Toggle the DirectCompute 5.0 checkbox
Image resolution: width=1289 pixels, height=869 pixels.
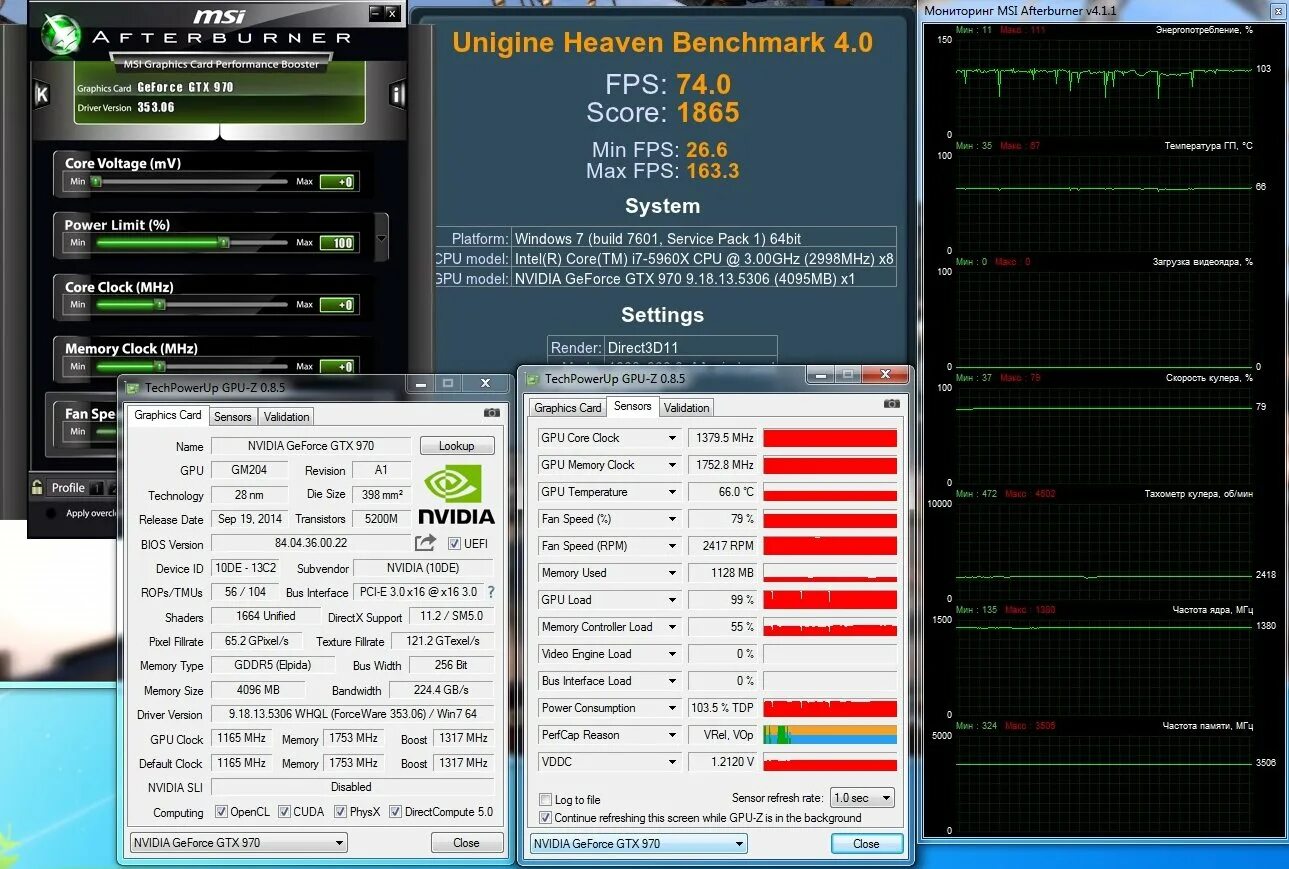point(395,811)
